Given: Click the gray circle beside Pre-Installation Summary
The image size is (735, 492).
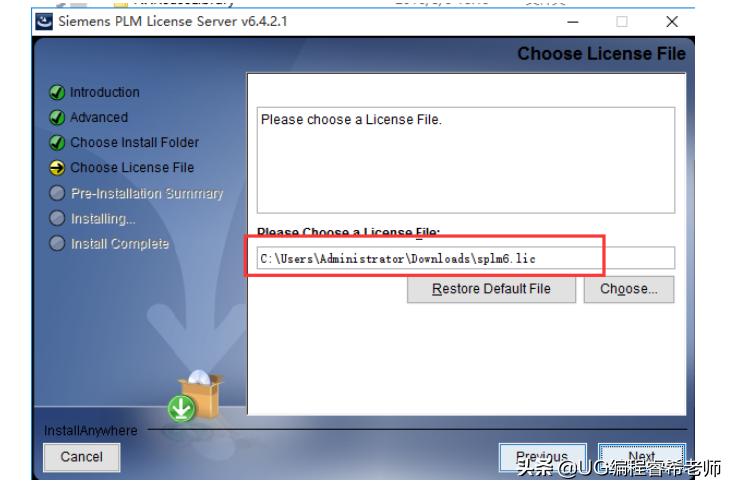Looking at the screenshot, I should click(57, 193).
